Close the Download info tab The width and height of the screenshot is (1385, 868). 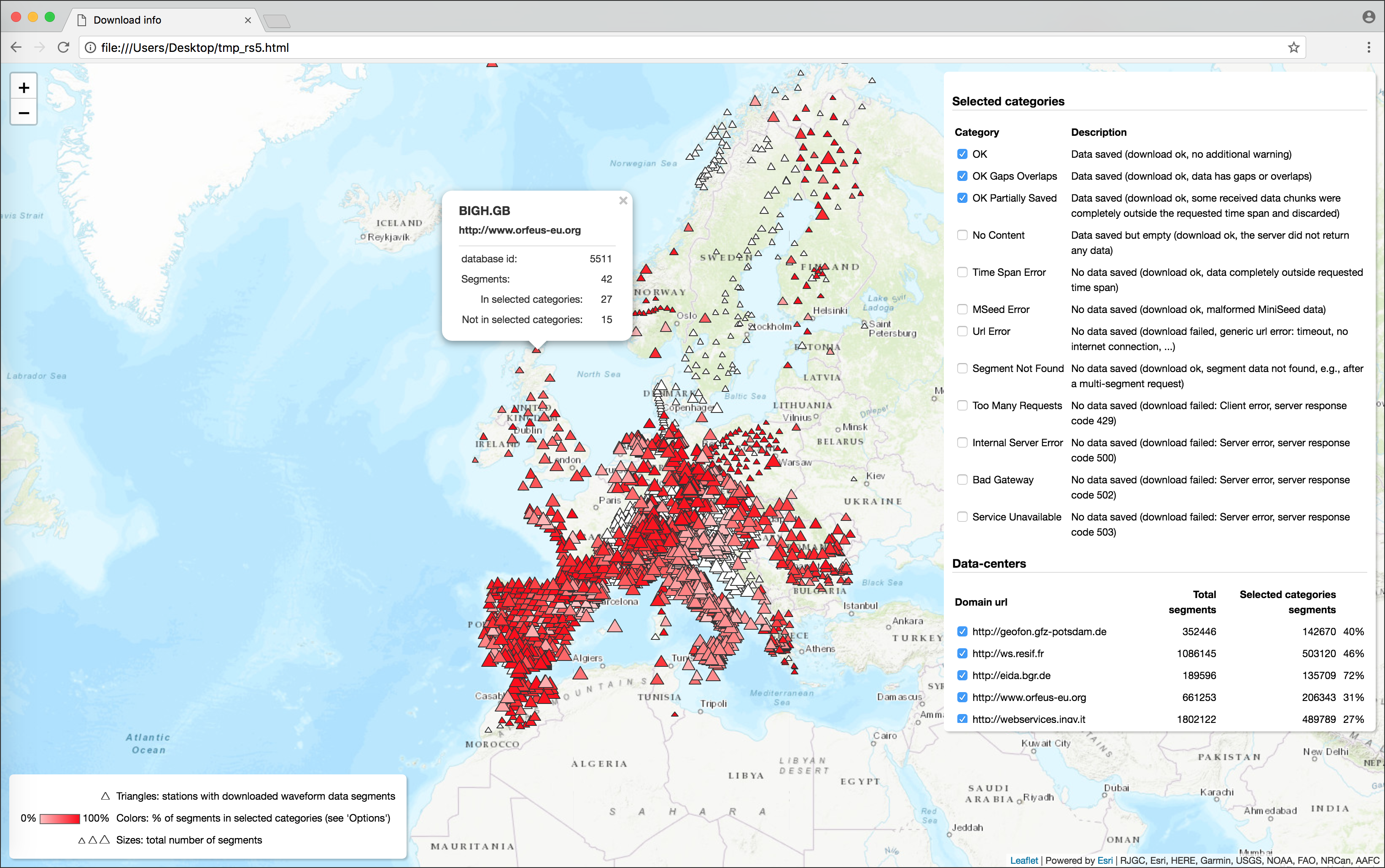248,20
